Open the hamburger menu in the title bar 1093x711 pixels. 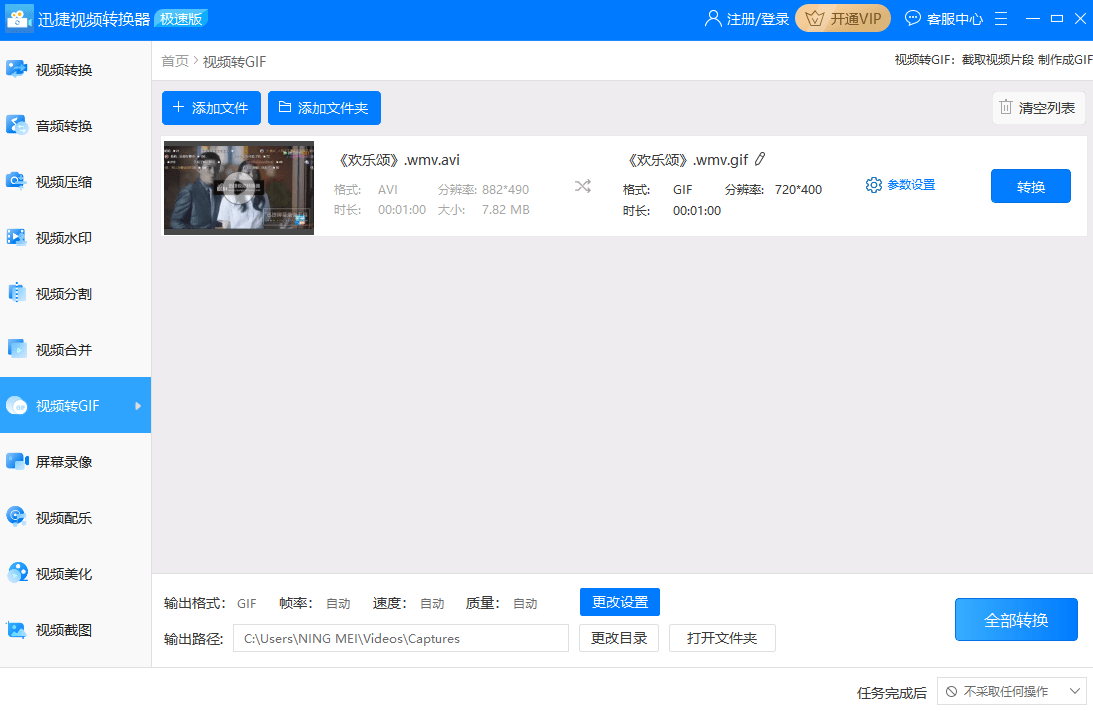1001,19
